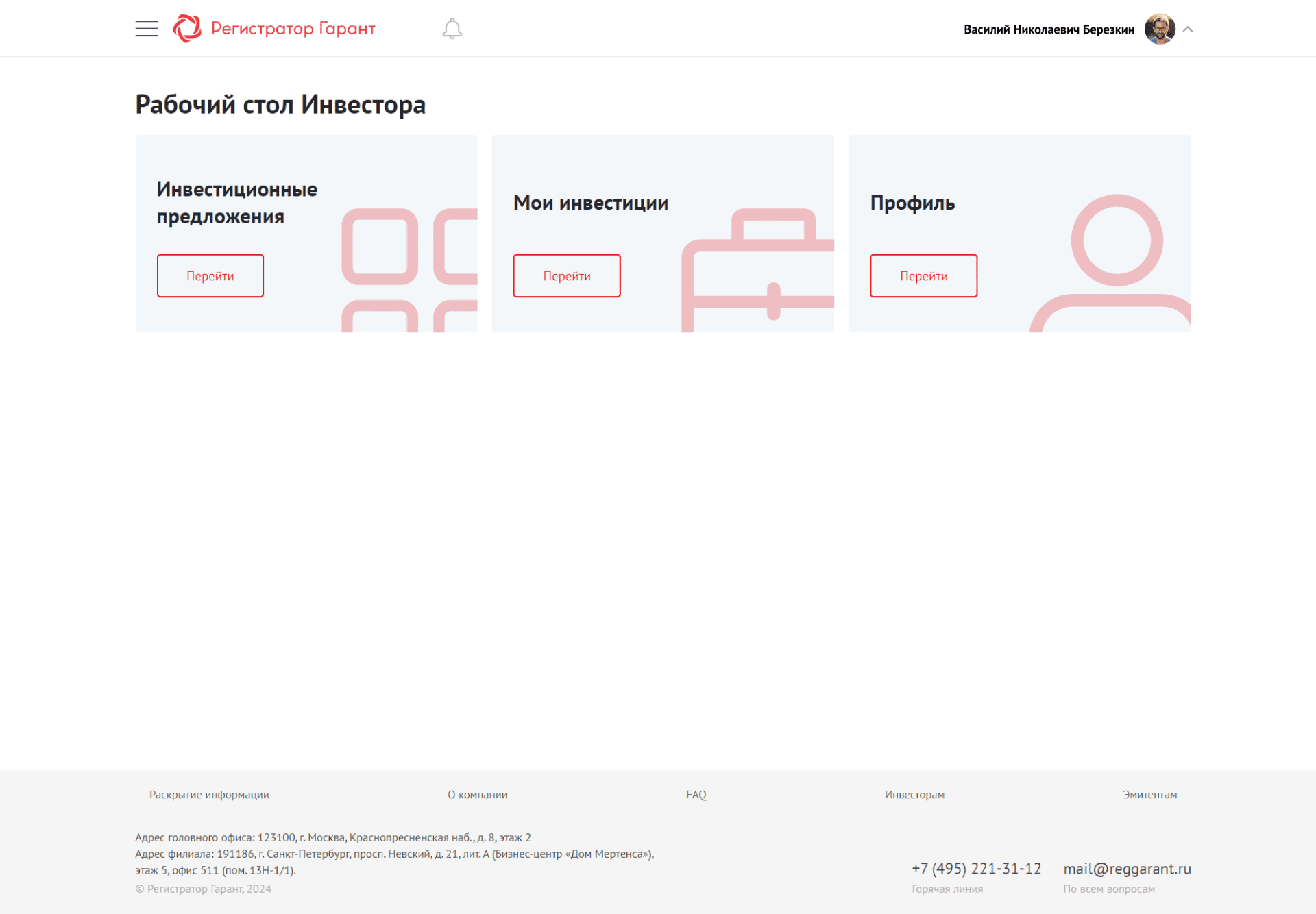Call hotline +7 (495) 221-31-12
The width and height of the screenshot is (1316, 914).
coord(976,869)
